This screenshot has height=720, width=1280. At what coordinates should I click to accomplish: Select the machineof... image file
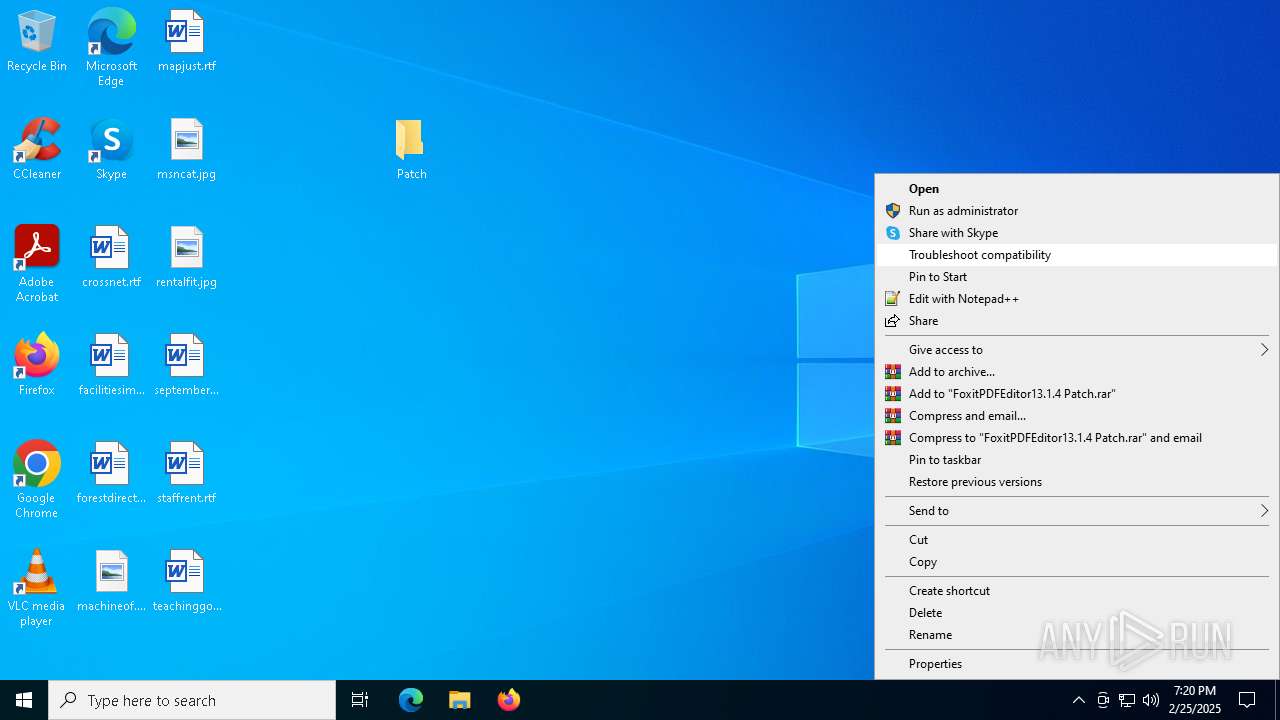pos(111,581)
